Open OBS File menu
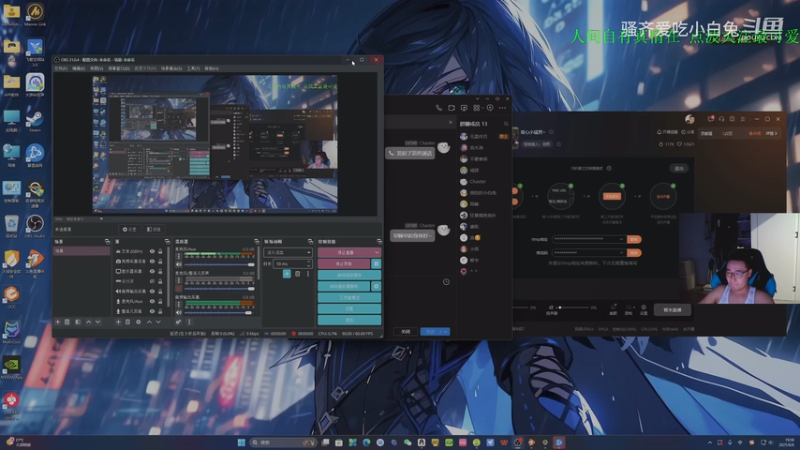The height and width of the screenshot is (450, 800). 61,68
